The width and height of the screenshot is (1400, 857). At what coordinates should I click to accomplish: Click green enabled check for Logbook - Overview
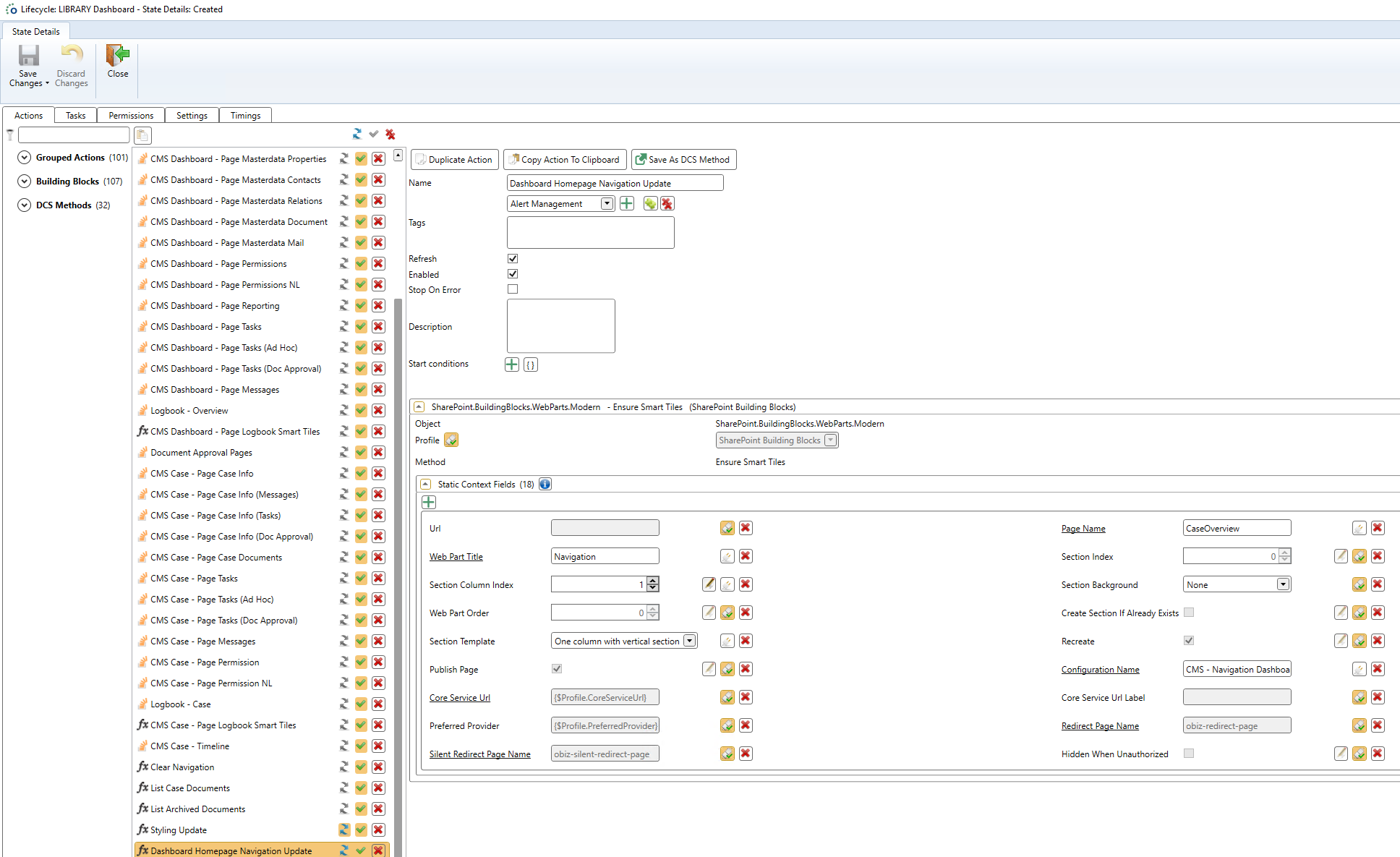pyautogui.click(x=361, y=411)
